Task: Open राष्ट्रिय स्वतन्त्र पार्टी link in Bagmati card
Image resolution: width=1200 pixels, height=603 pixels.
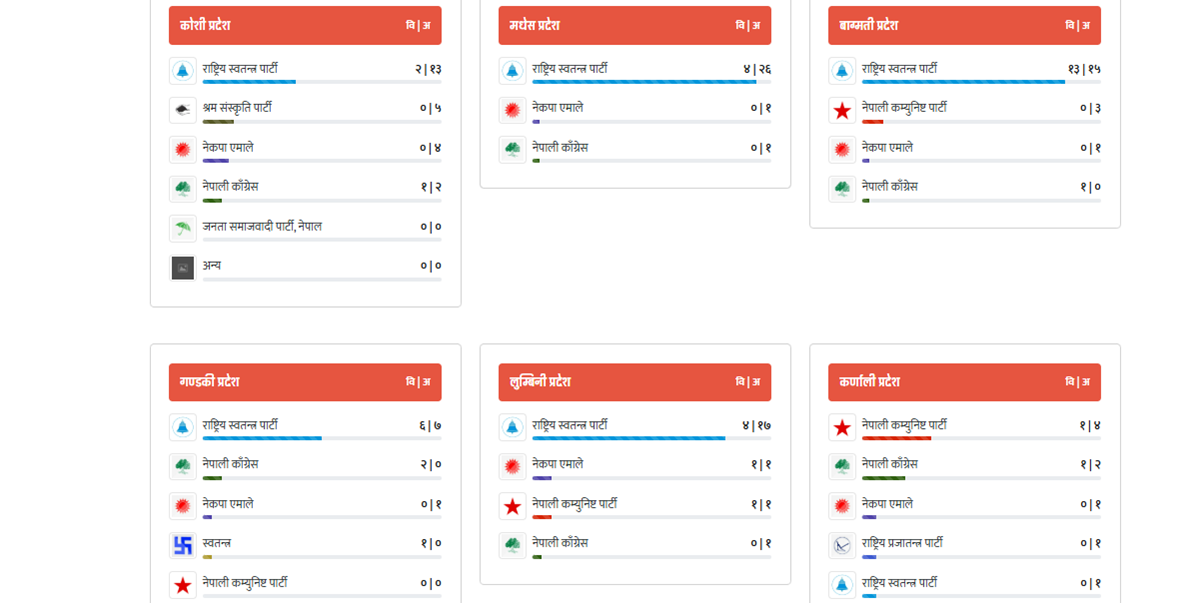Action: (x=899, y=69)
